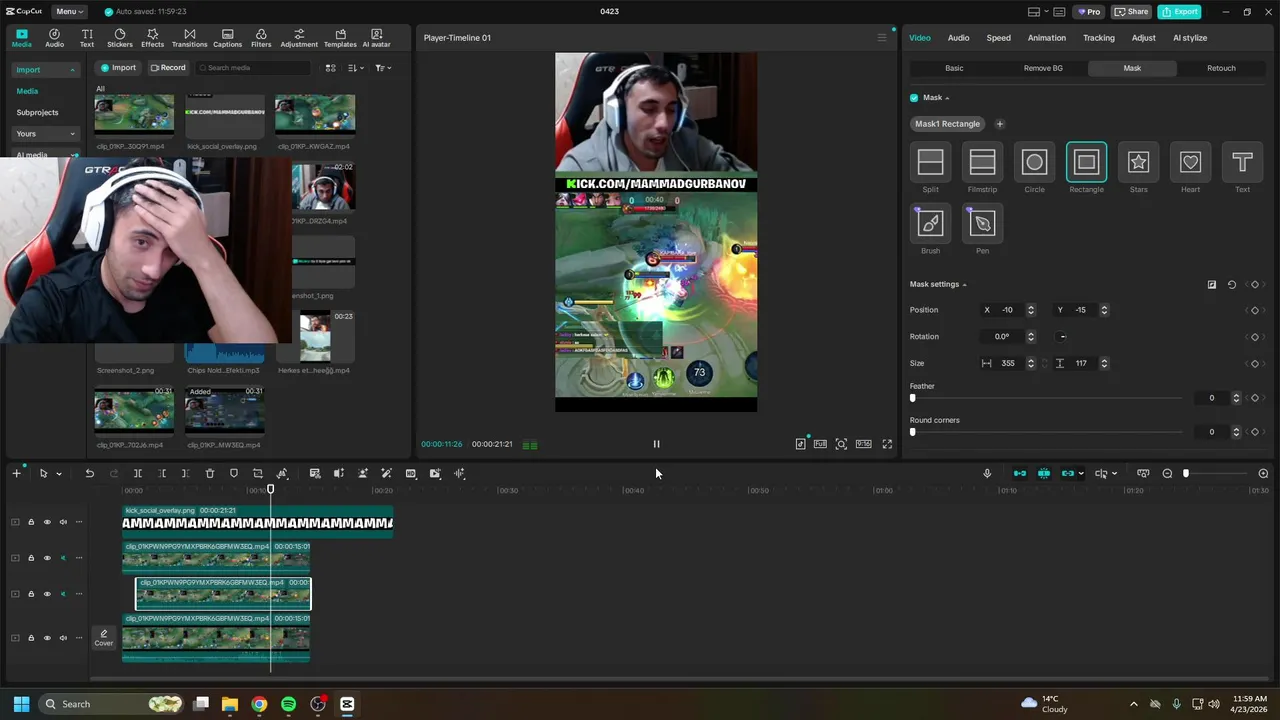The height and width of the screenshot is (720, 1280).
Task: Delete the selected clip from timeline
Action: tap(210, 474)
